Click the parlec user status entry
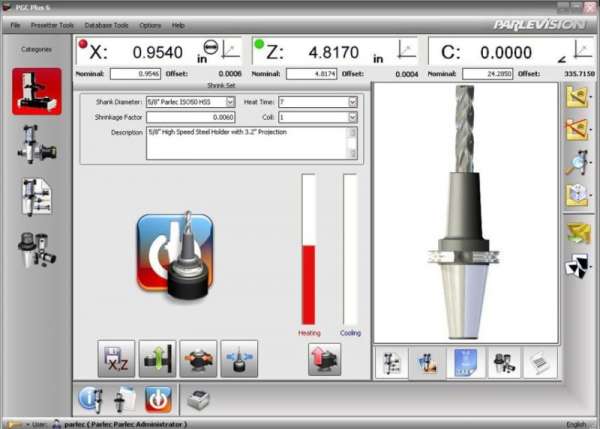This screenshot has width=600, height=429. pos(126,424)
